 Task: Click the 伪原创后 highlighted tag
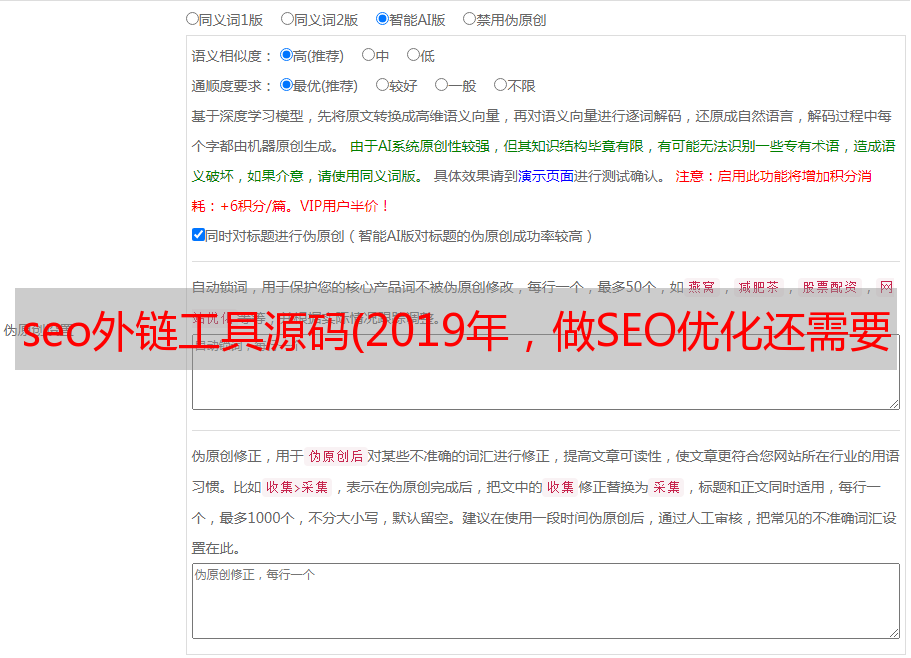pyautogui.click(x=336, y=456)
